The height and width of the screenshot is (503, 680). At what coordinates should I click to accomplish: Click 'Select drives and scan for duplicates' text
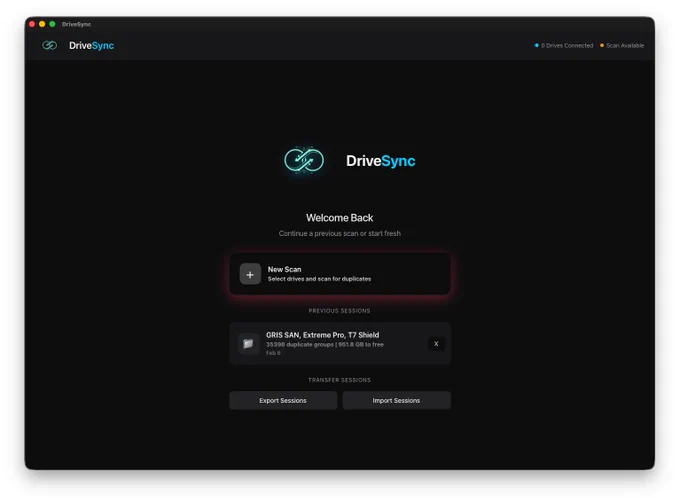(x=319, y=279)
